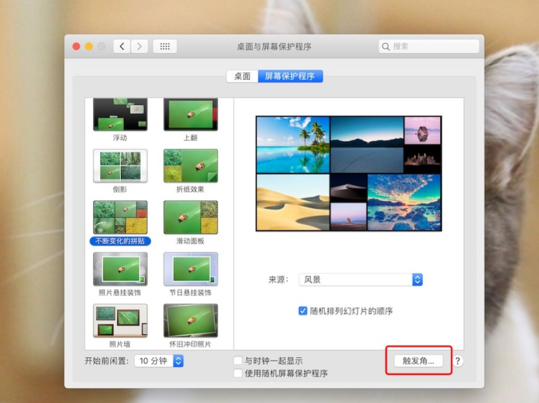
Task: Select the 倒影 screen saver thumbnail
Action: point(120,165)
